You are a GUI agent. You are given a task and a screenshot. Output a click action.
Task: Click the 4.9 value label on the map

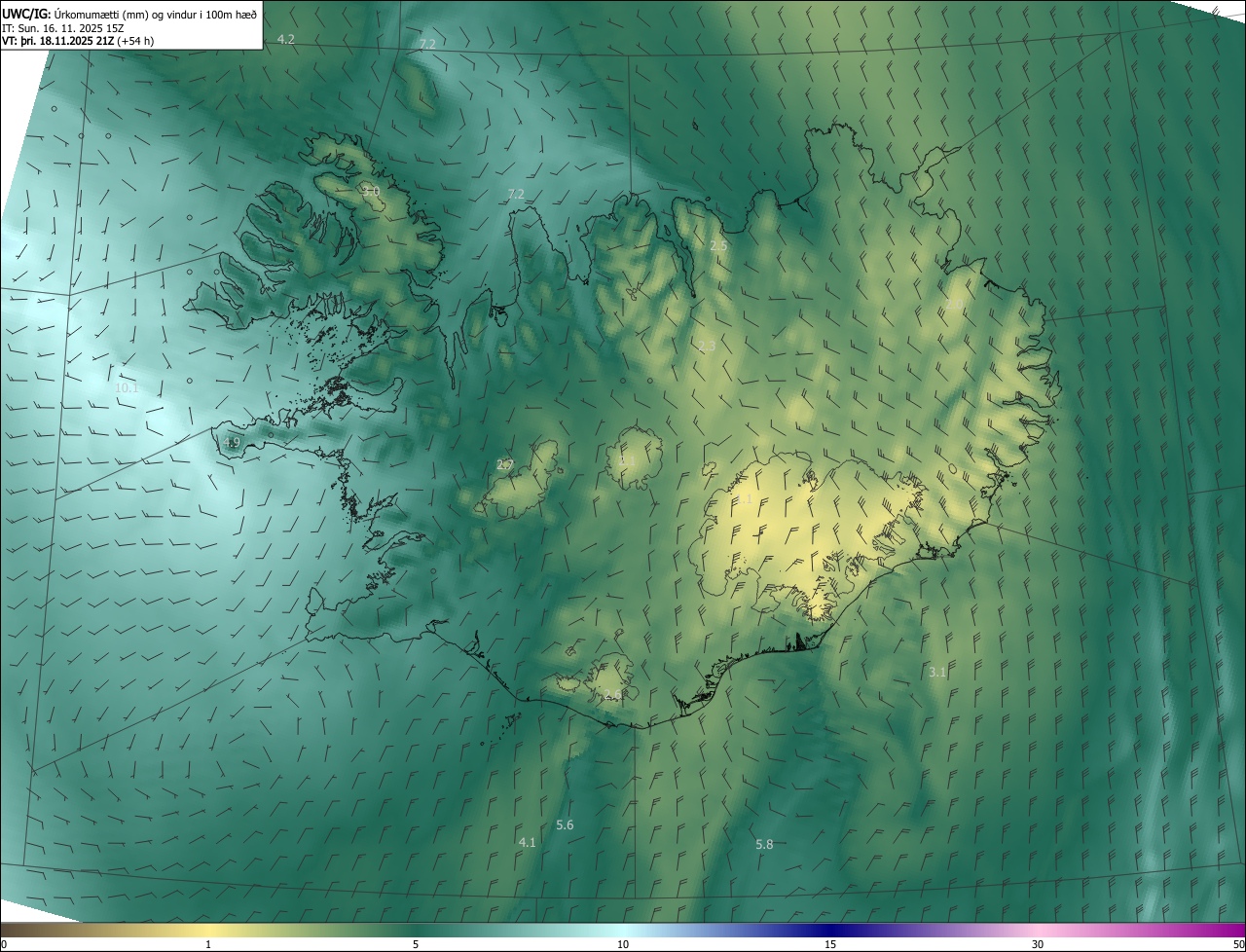click(x=231, y=442)
